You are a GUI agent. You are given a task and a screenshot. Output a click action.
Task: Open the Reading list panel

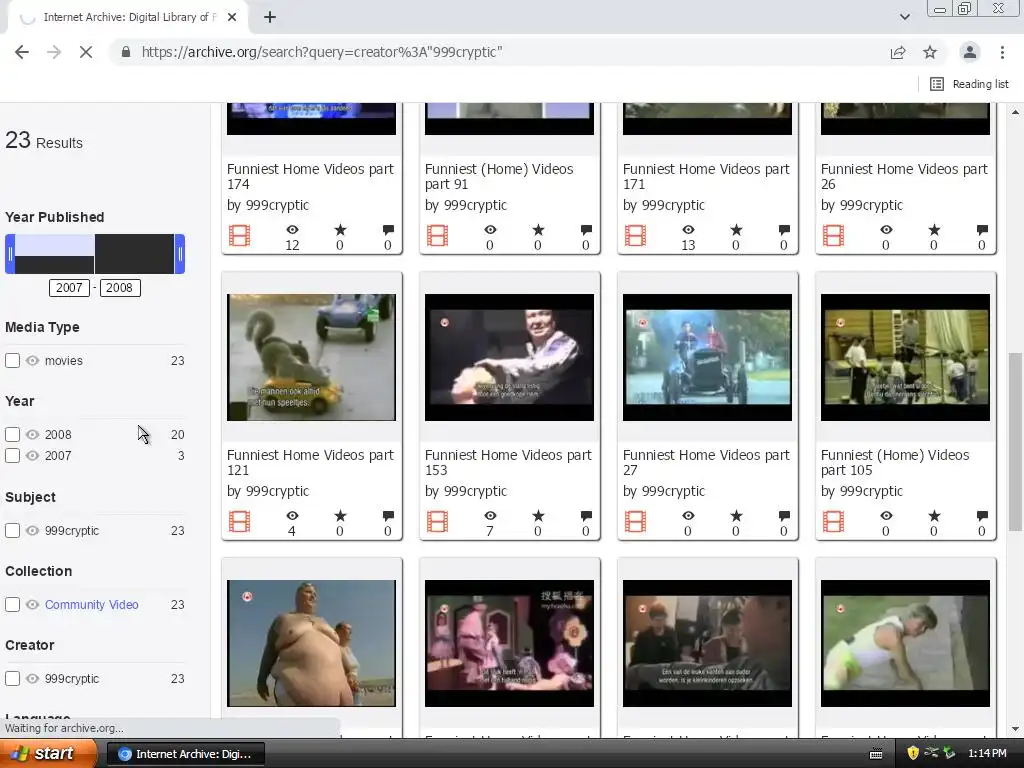point(969,84)
